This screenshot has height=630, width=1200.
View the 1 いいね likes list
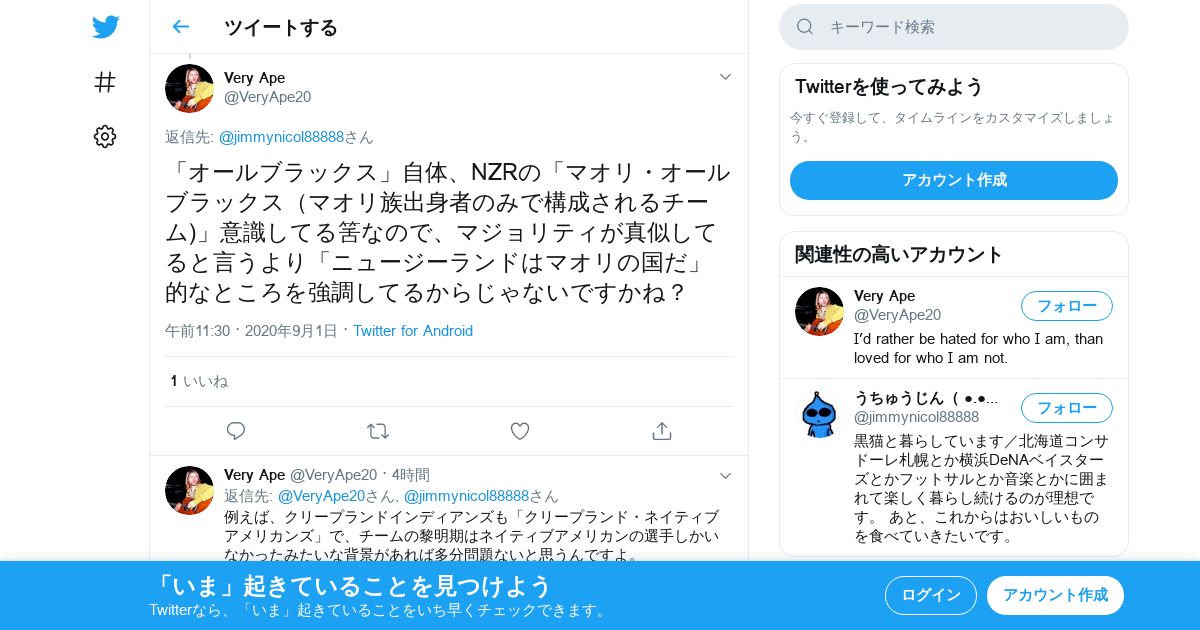click(x=199, y=381)
